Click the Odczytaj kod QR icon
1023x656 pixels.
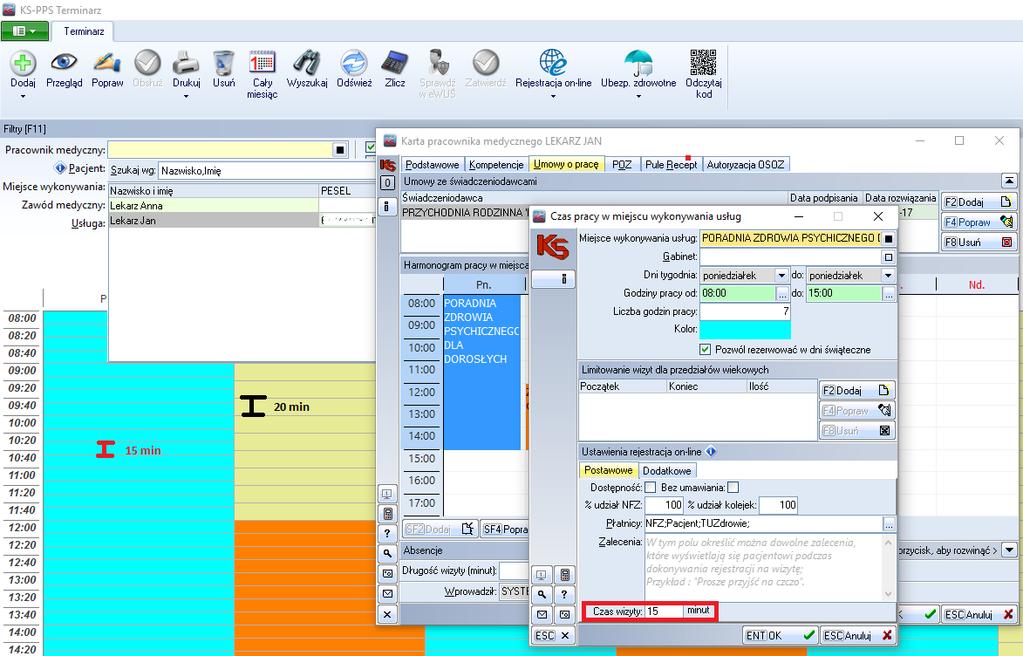(x=703, y=62)
